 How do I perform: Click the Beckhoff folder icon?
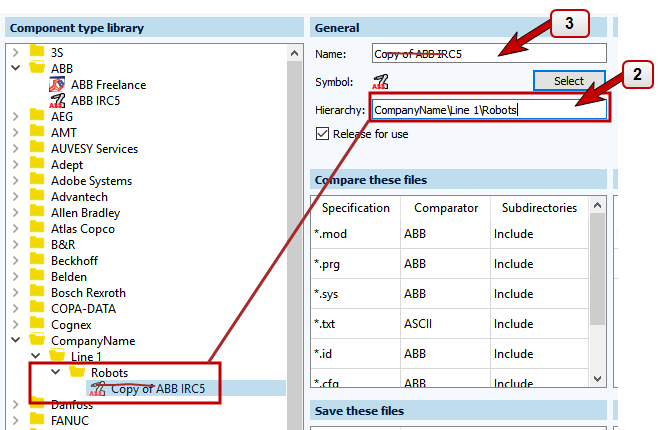[x=37, y=260]
